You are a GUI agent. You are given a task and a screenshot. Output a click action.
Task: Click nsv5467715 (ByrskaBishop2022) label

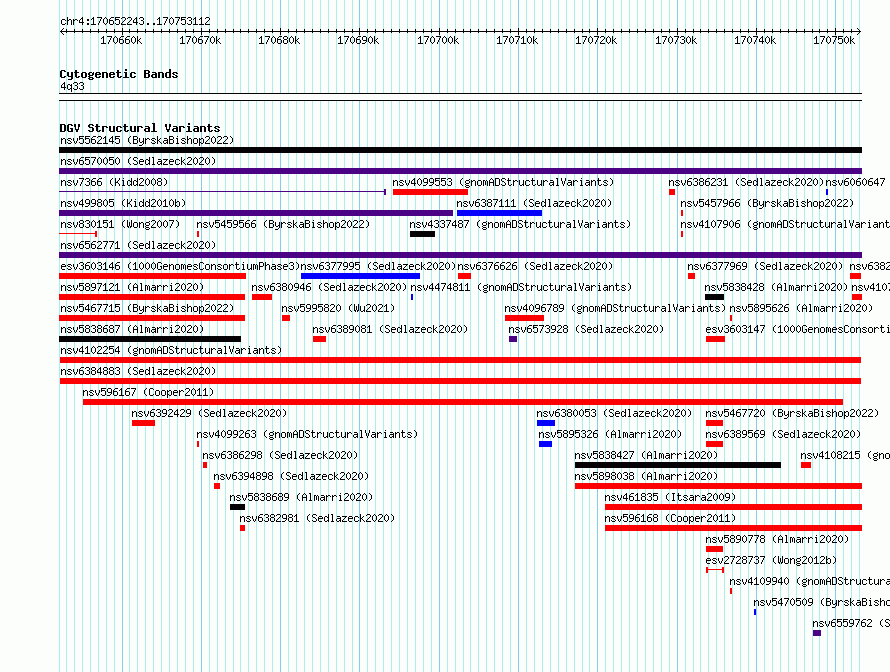pyautogui.click(x=147, y=308)
